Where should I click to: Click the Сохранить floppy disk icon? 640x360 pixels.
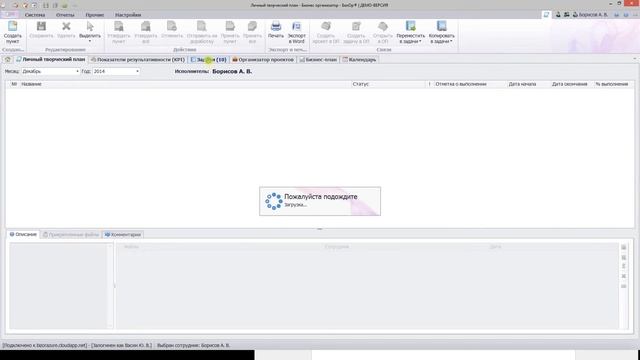(41, 27)
